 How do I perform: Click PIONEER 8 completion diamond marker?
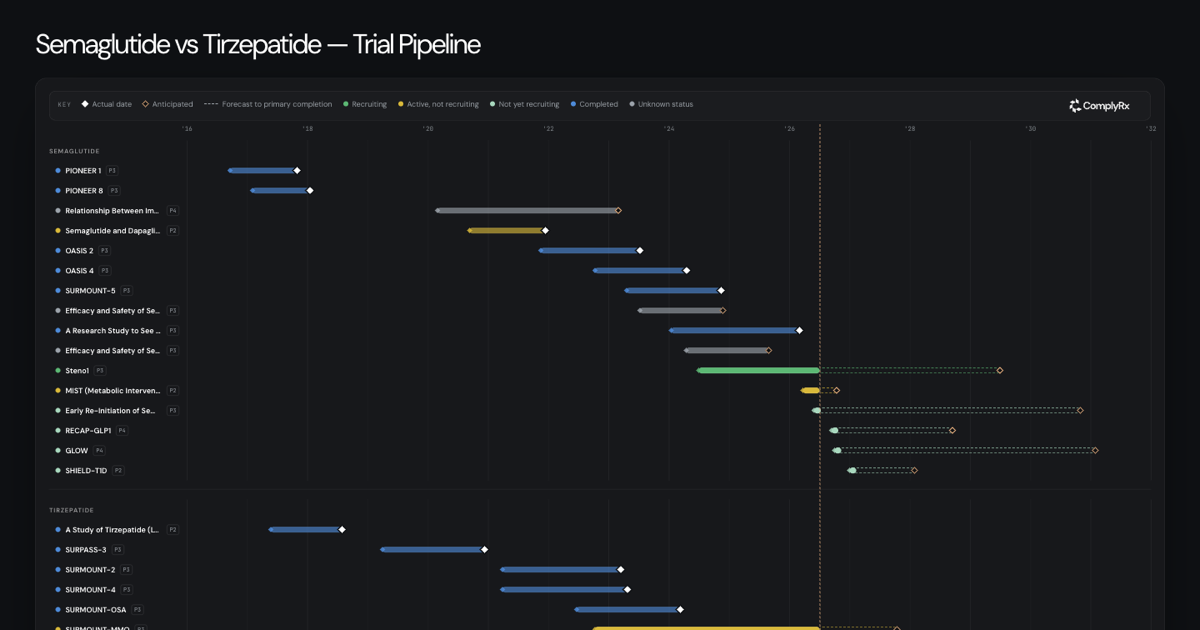[x=310, y=191]
